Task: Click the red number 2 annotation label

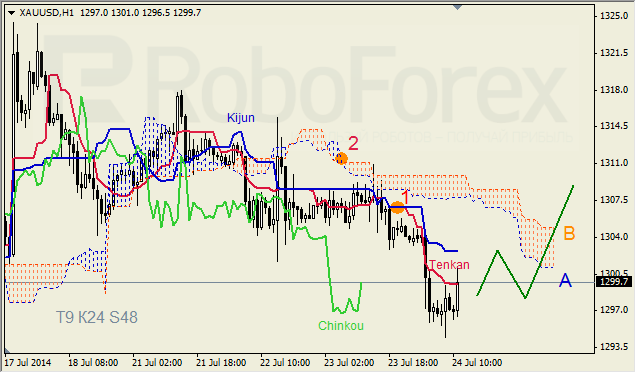Action: 353,144
